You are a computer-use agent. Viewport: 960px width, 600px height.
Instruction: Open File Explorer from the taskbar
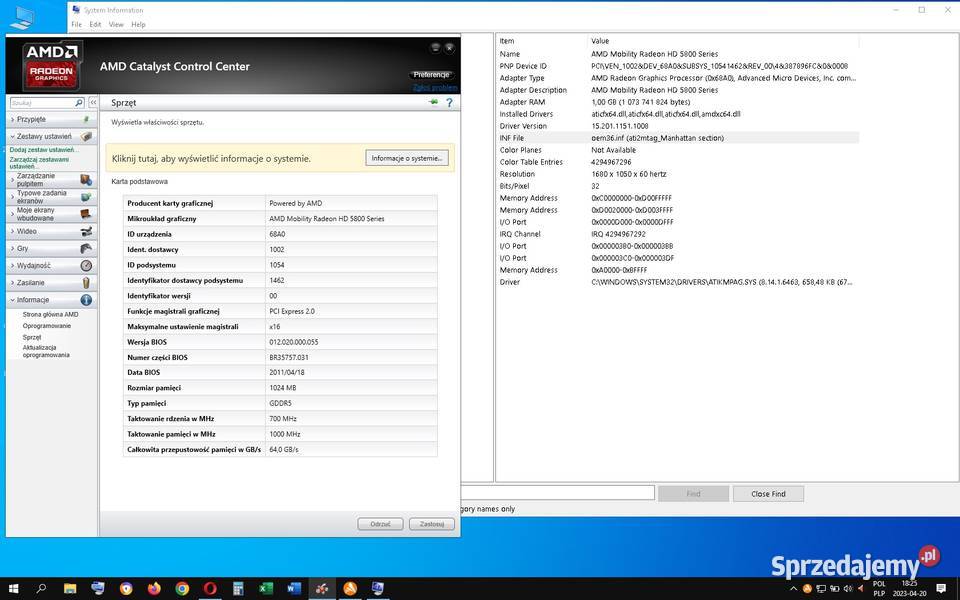(70, 588)
